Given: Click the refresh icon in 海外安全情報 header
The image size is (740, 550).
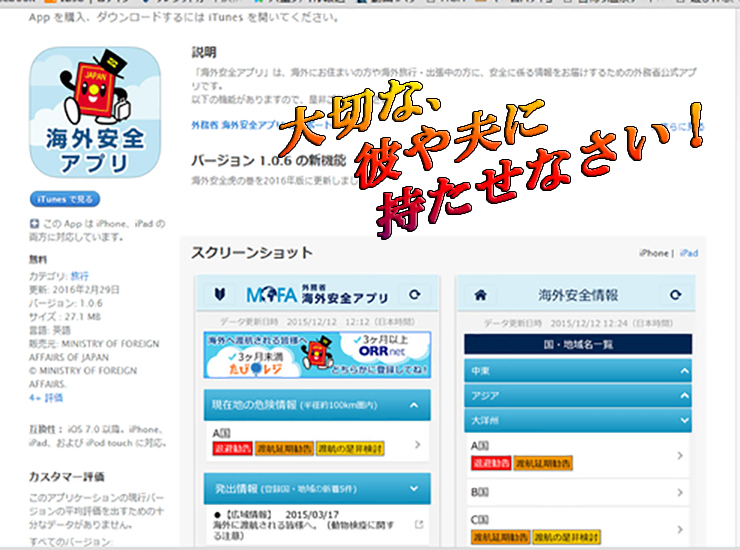Looking at the screenshot, I should tap(675, 295).
